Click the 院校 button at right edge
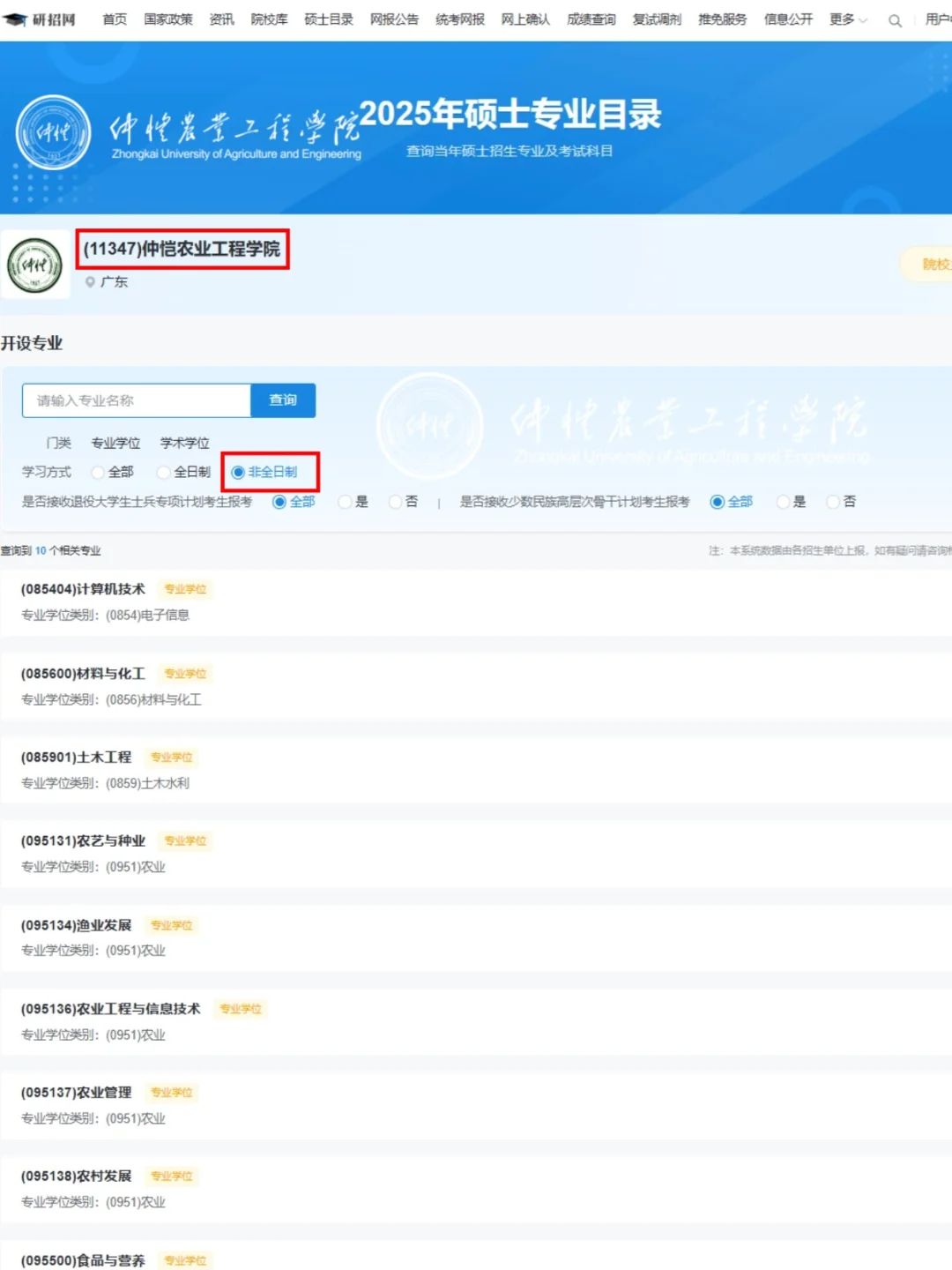 (x=926, y=265)
